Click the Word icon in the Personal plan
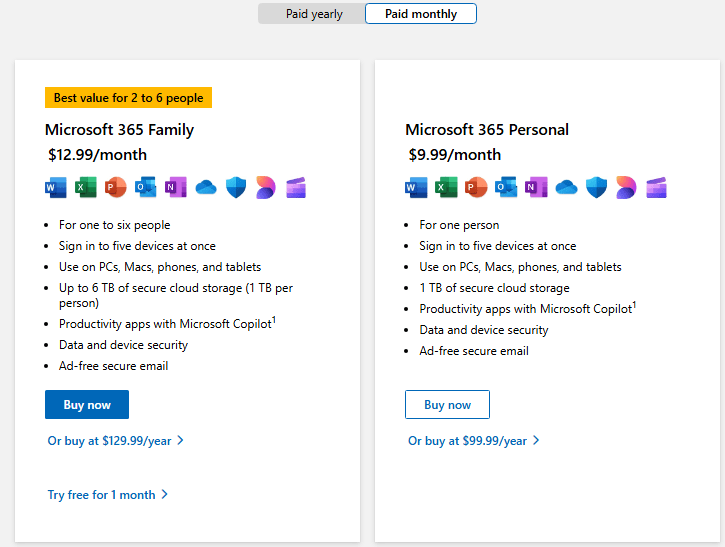Image resolution: width=725 pixels, height=547 pixels. 416,188
